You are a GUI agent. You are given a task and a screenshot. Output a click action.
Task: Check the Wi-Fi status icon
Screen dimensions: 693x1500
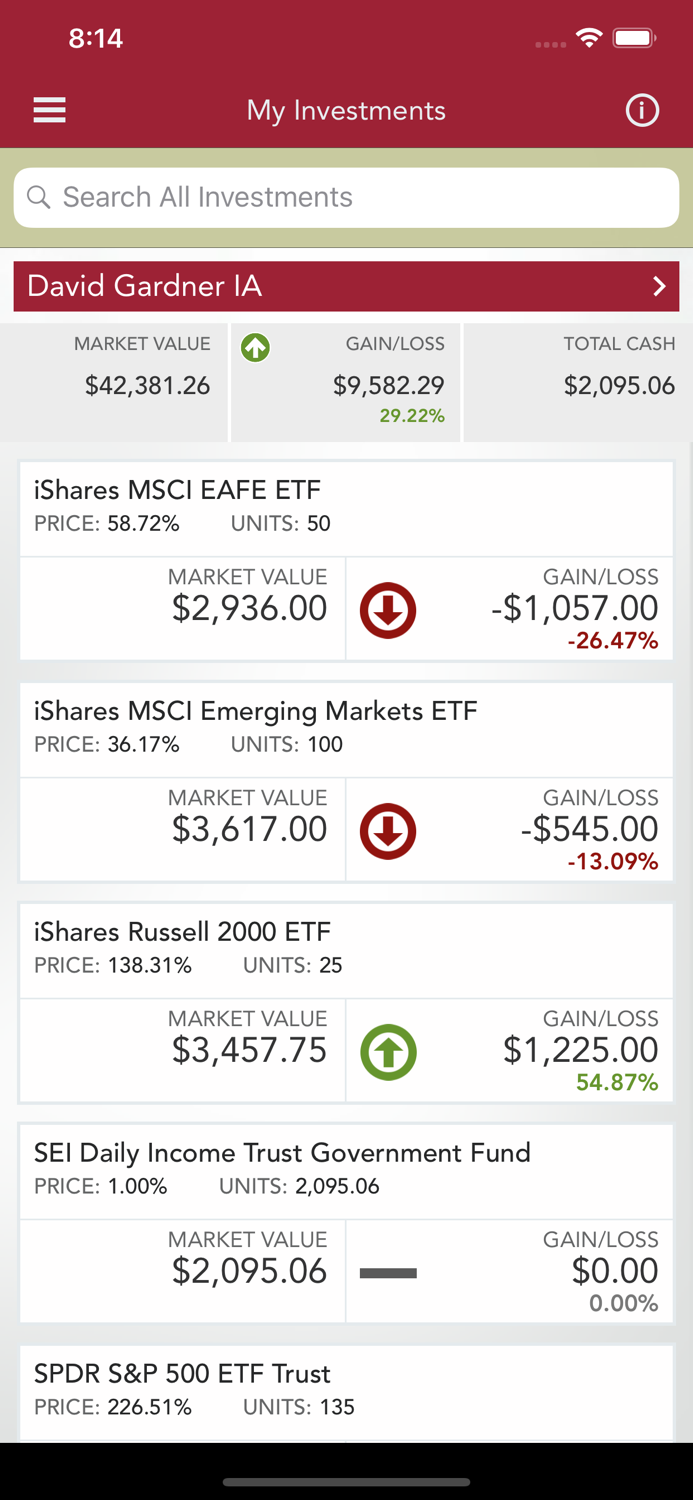(x=589, y=38)
